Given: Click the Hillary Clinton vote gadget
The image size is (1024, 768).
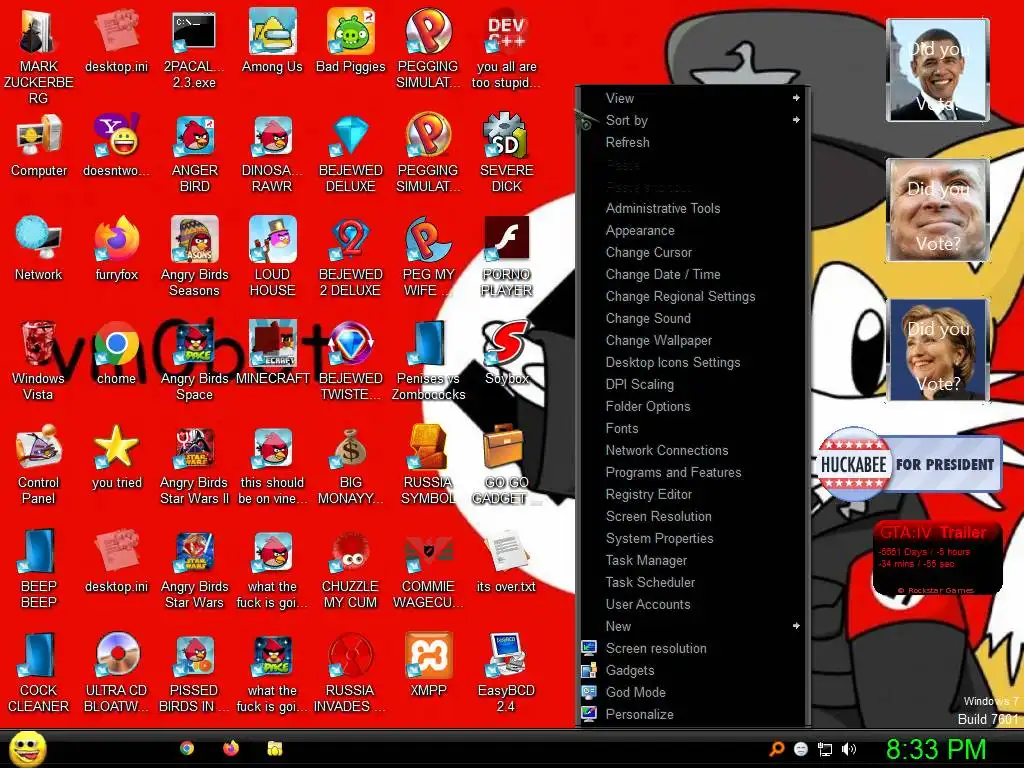Looking at the screenshot, I should pyautogui.click(x=938, y=350).
